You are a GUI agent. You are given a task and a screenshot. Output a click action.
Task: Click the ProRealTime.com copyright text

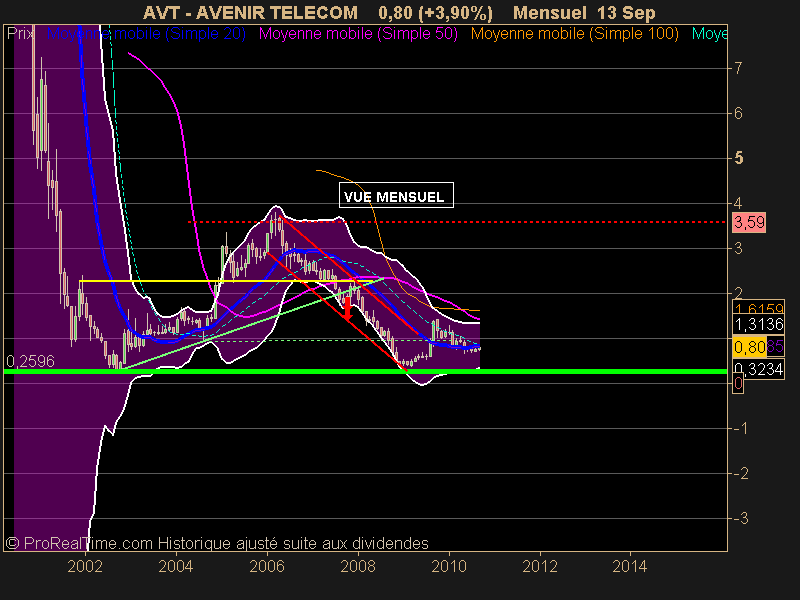(217, 543)
